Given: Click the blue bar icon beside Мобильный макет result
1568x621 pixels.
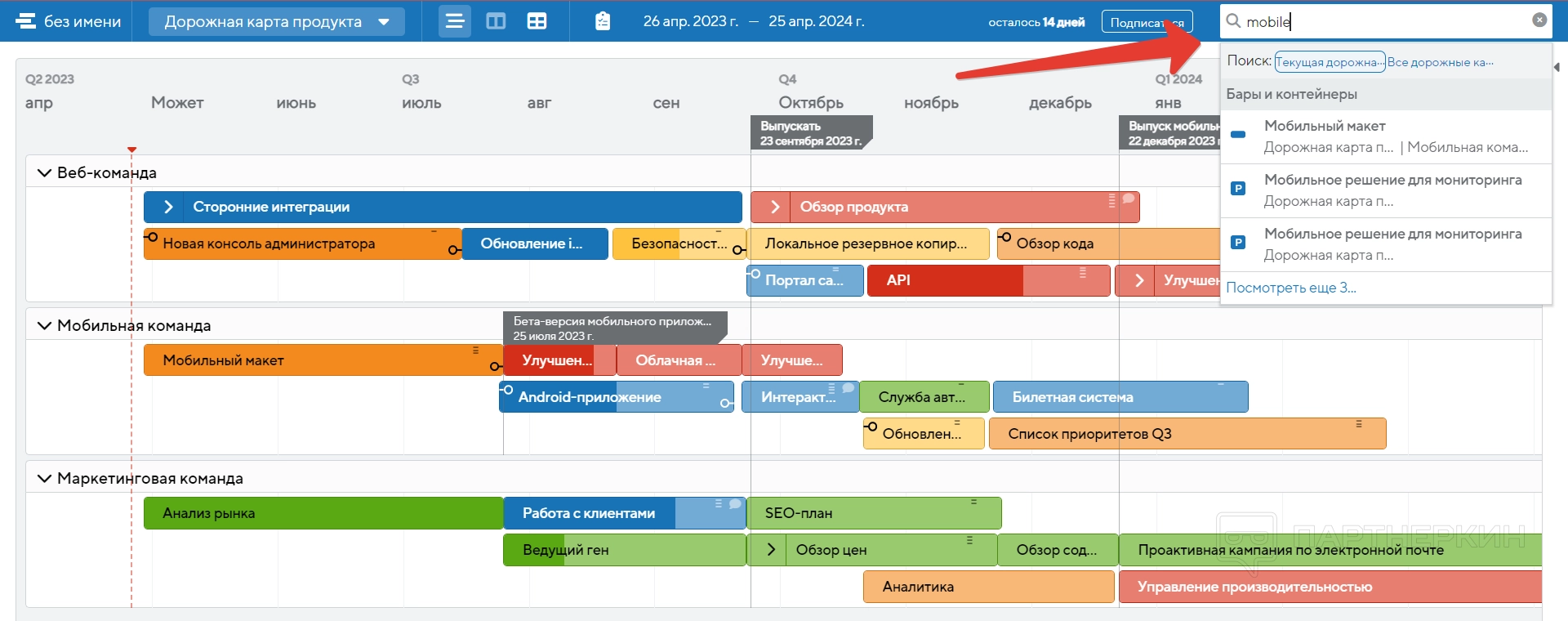Looking at the screenshot, I should click(x=1238, y=135).
